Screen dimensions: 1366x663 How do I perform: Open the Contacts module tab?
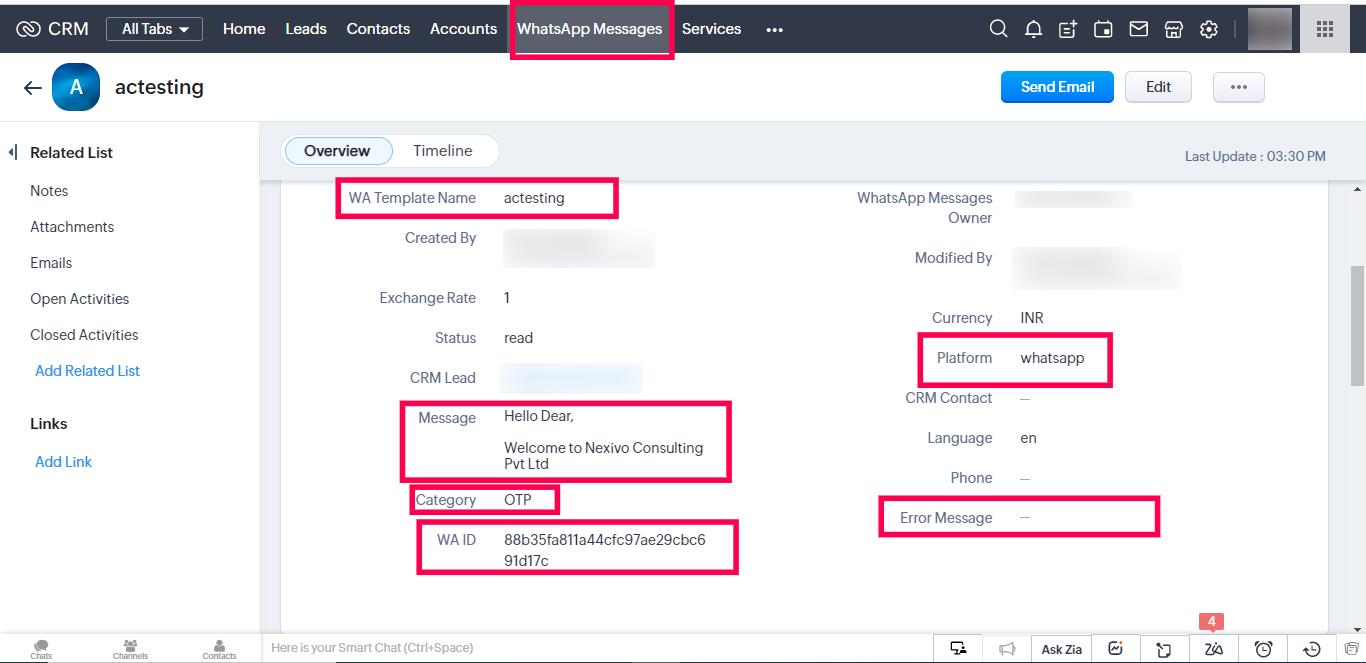(x=378, y=29)
